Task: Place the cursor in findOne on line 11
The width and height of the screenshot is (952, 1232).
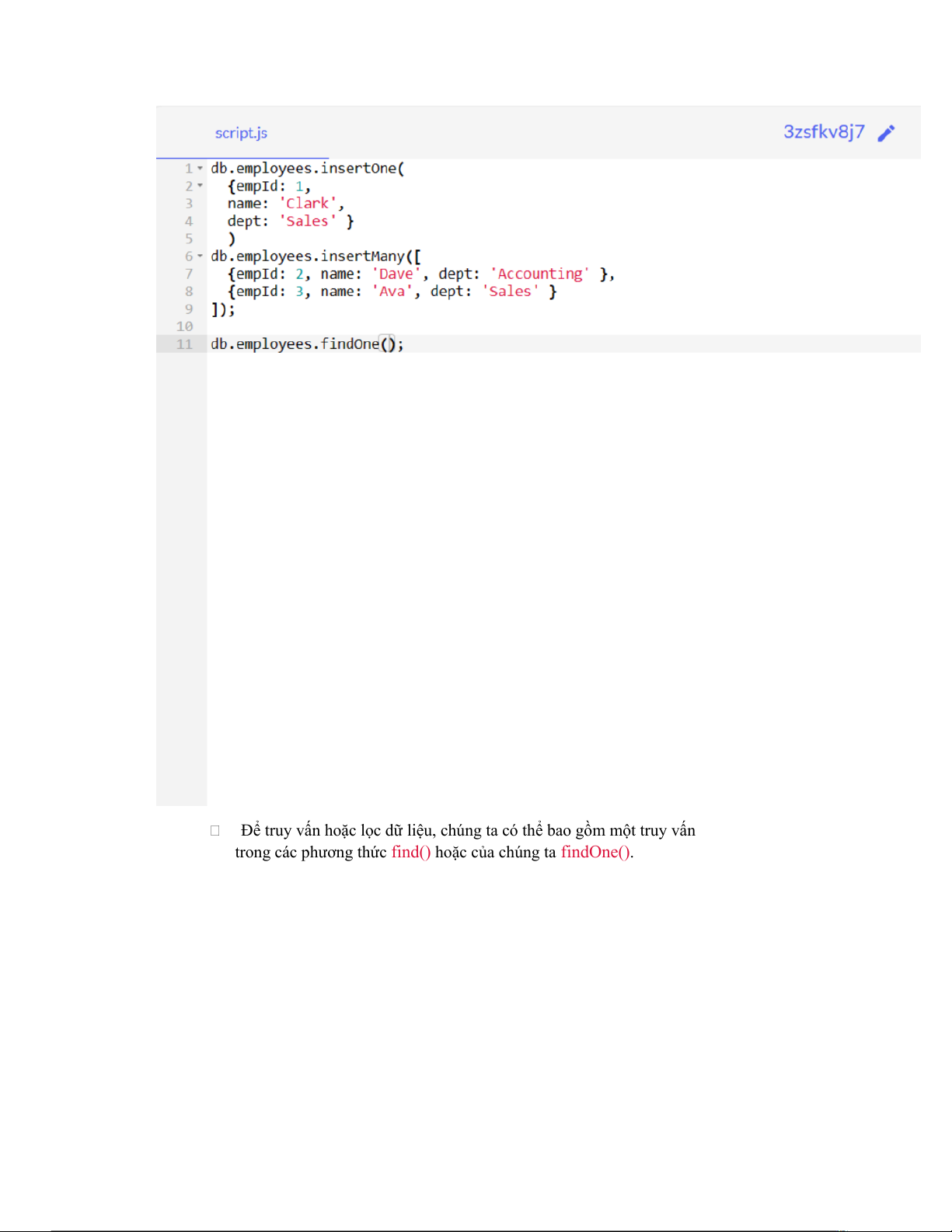Action: pyautogui.click(x=350, y=344)
